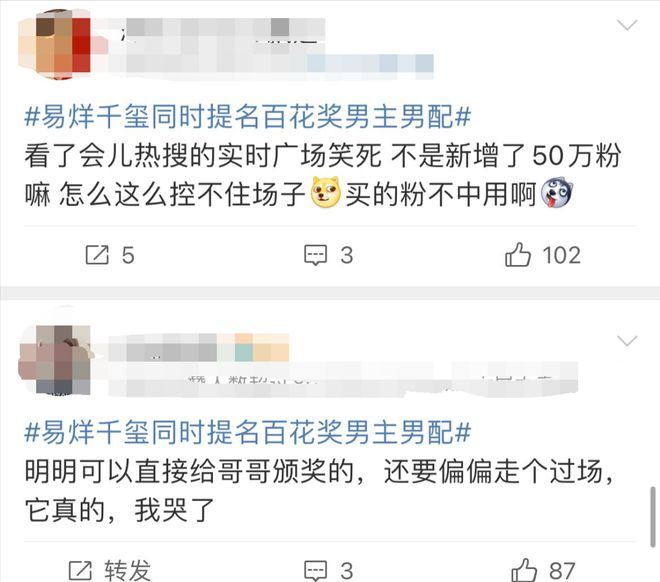Screen dimensions: 660x582
Task: Open the second post's hashtag topic link
Action: [x=248, y=432]
